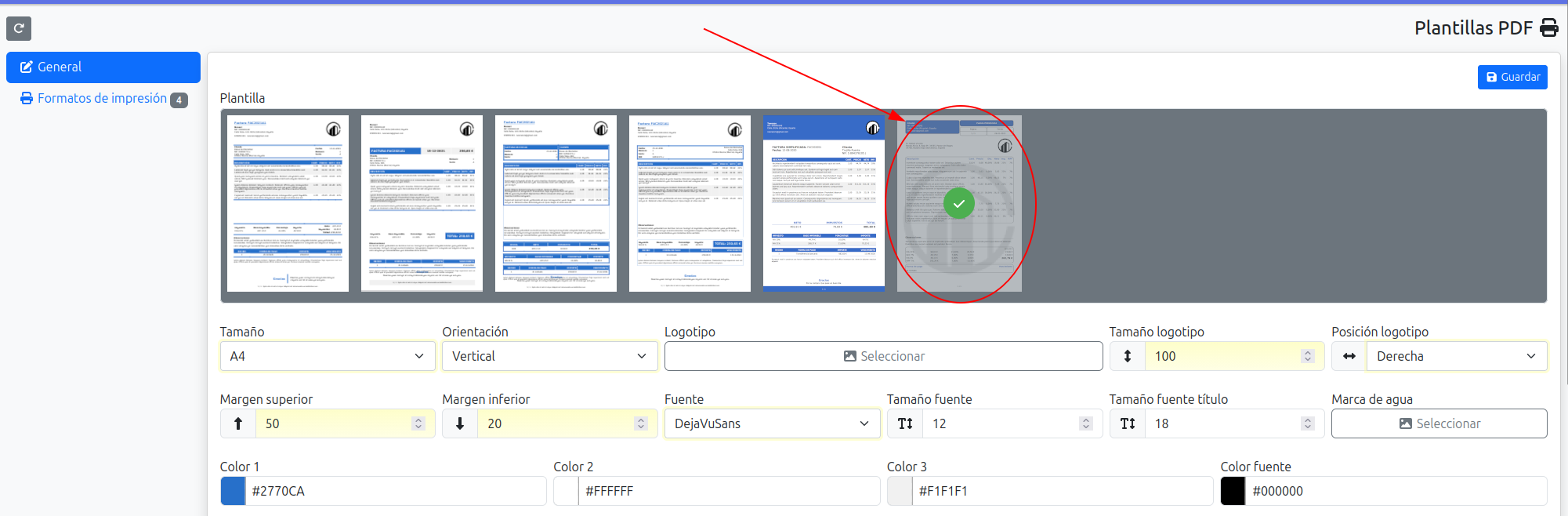The height and width of the screenshot is (516, 1568).
Task: Expand the Orientación Vertical dropdown
Action: pos(549,356)
